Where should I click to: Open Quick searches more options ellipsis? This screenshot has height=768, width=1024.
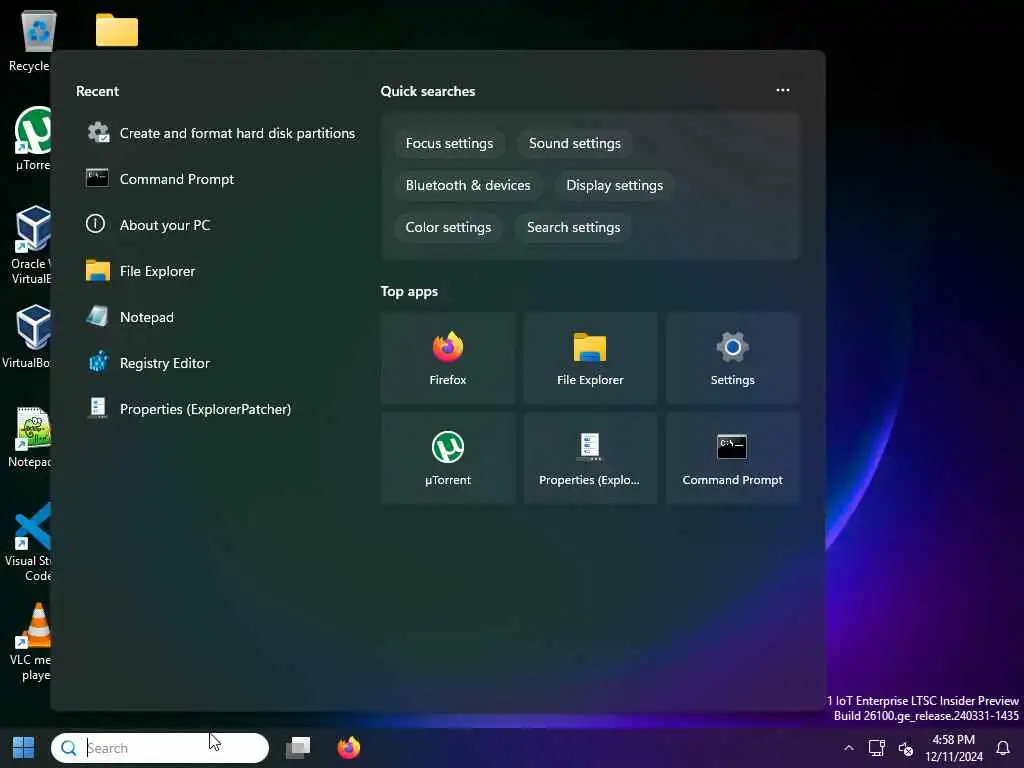pos(782,90)
